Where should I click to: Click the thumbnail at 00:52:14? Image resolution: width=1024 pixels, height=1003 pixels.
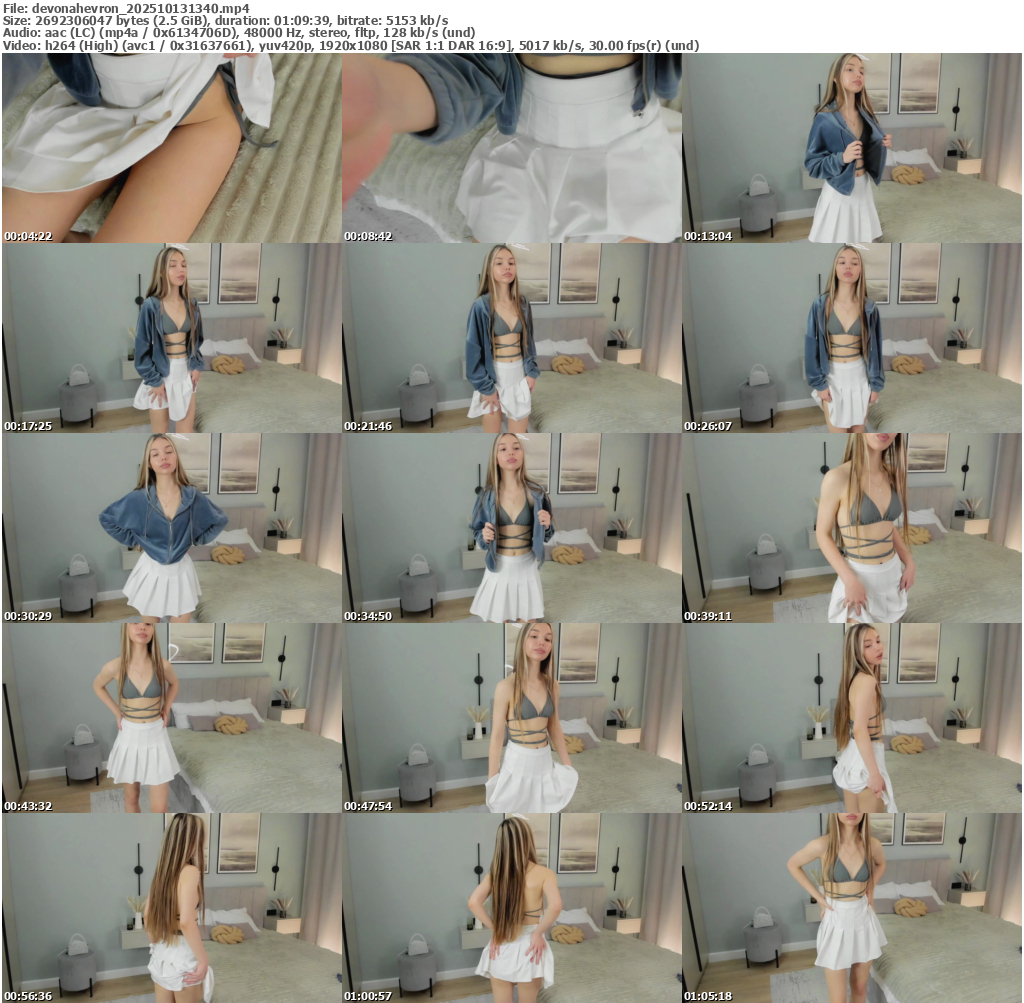pos(852,718)
